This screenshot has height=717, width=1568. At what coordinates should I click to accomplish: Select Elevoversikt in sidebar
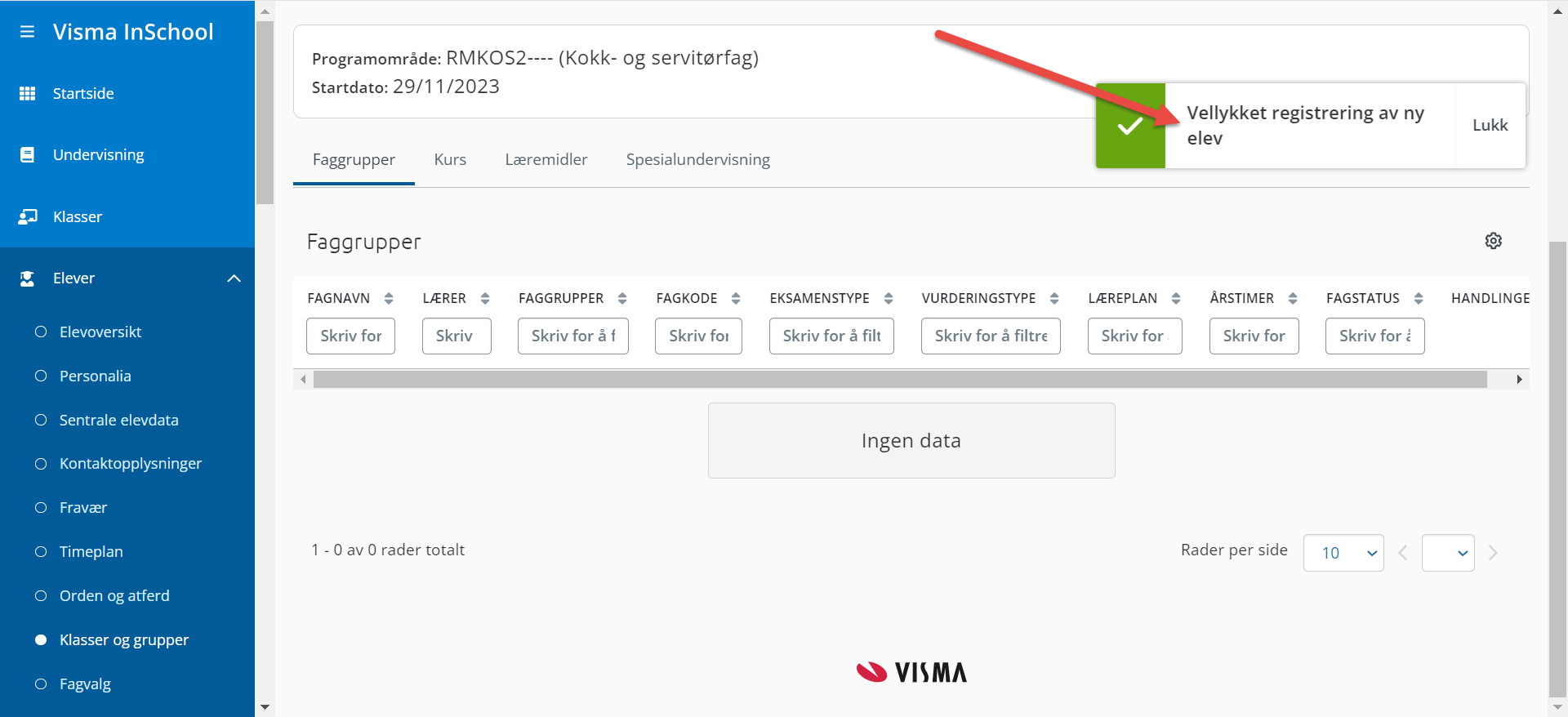coord(100,332)
